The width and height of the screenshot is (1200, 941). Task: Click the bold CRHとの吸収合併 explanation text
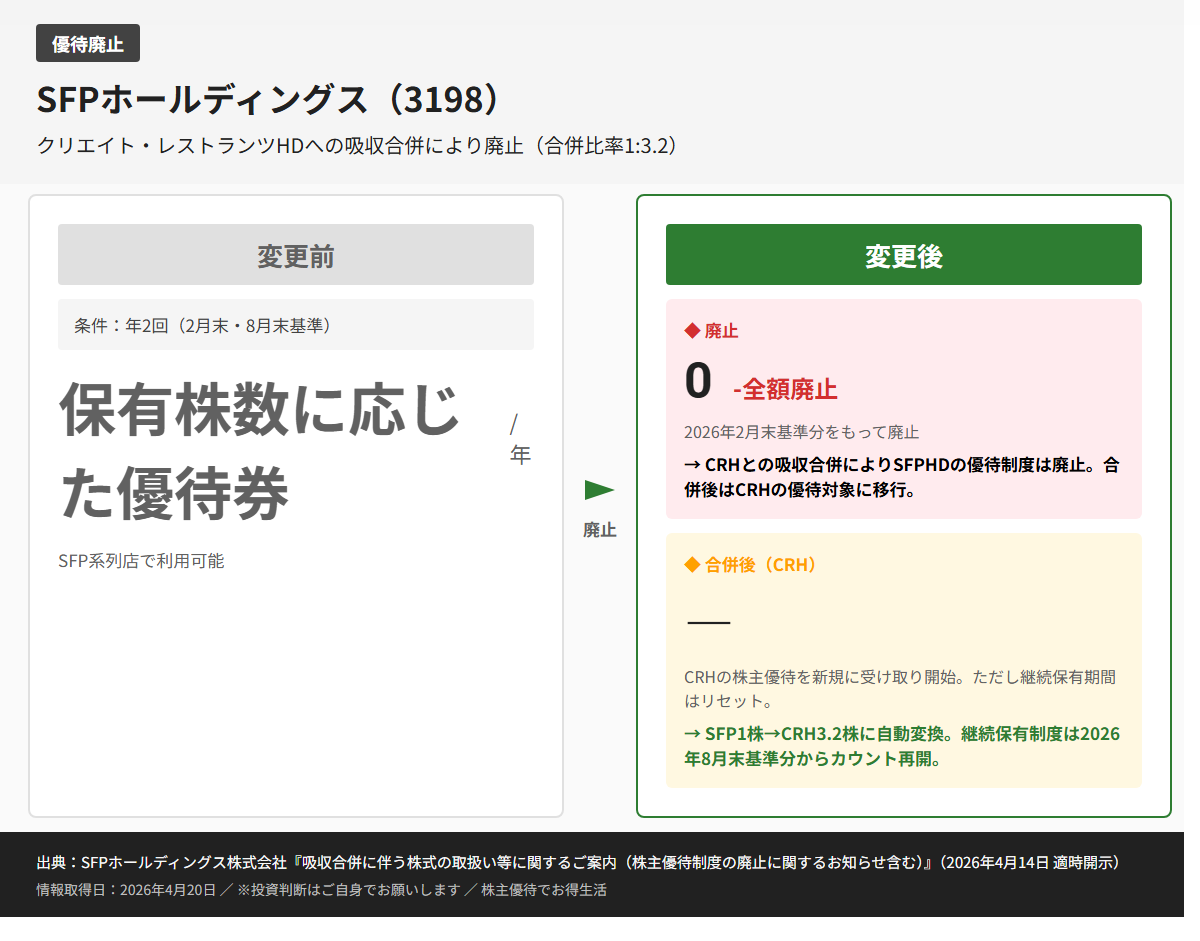point(902,477)
